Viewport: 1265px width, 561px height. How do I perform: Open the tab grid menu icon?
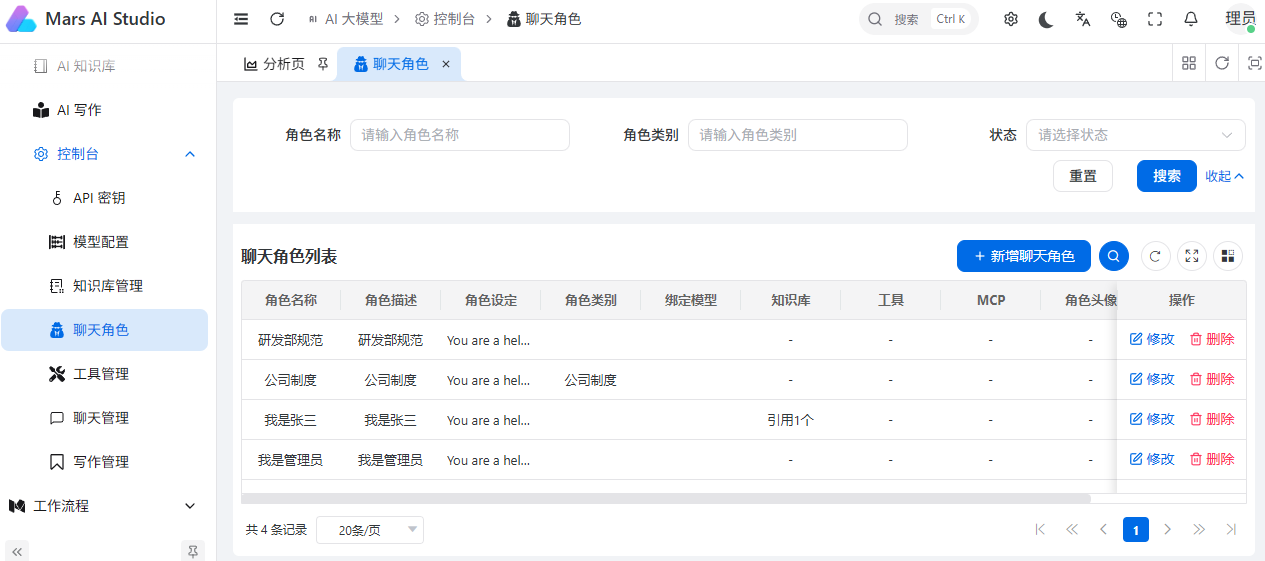(x=1189, y=63)
